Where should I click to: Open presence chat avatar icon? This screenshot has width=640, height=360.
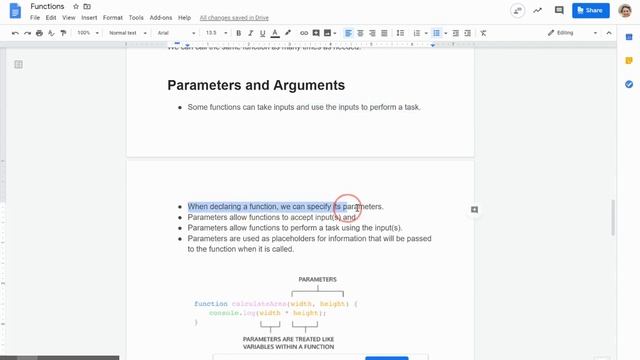pos(517,11)
